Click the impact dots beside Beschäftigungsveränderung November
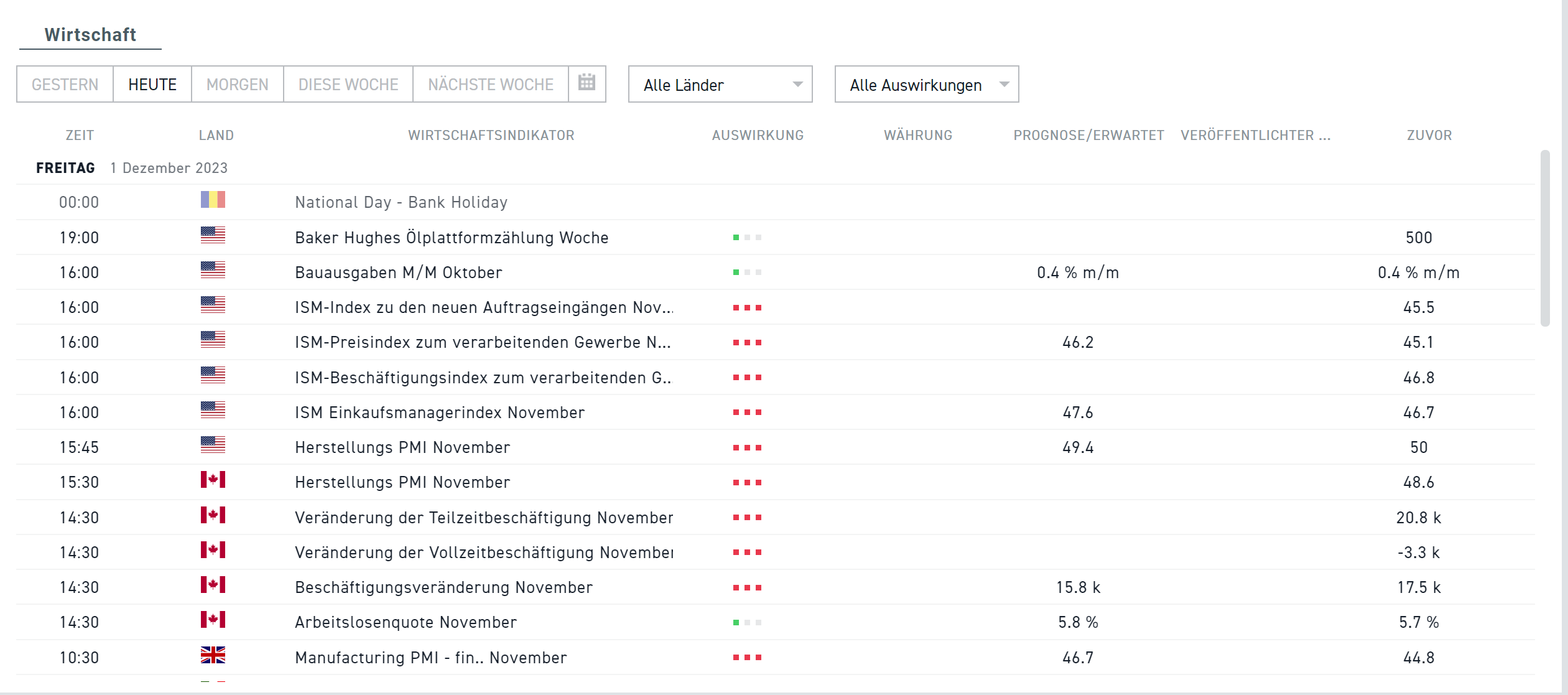1568x695 pixels. [x=747, y=587]
